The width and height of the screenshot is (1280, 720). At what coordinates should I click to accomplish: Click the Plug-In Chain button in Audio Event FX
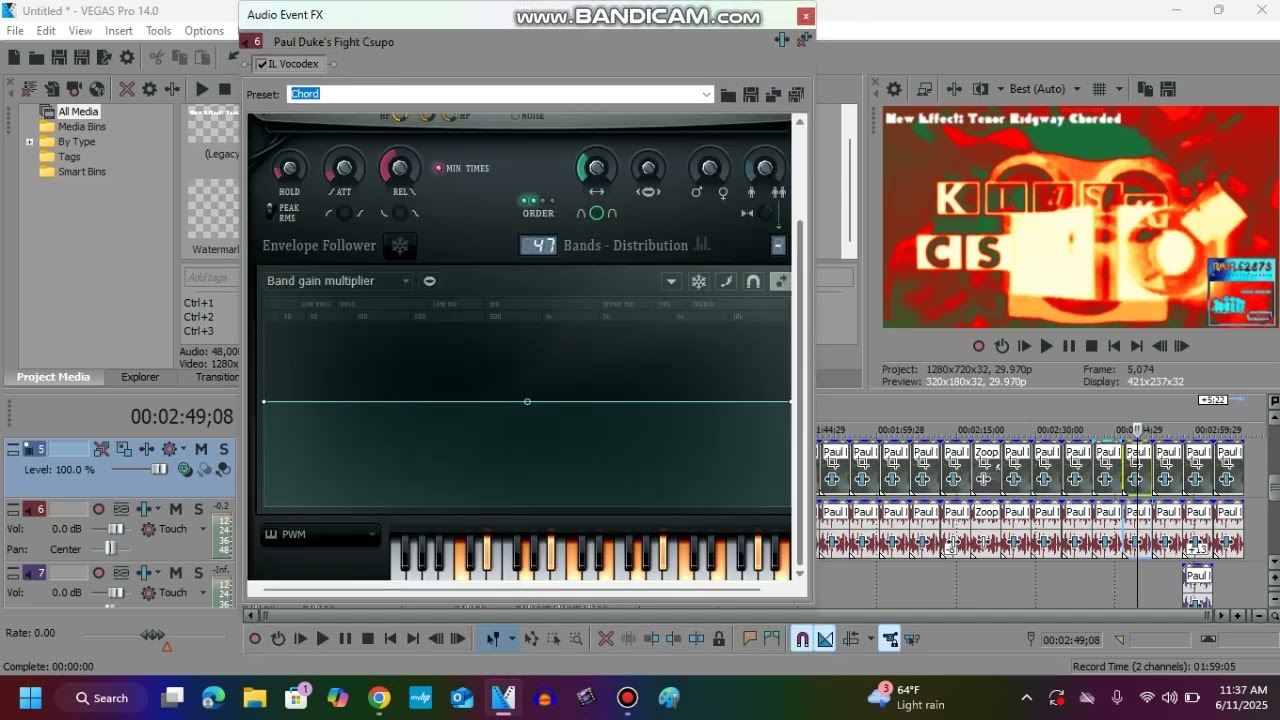(781, 40)
